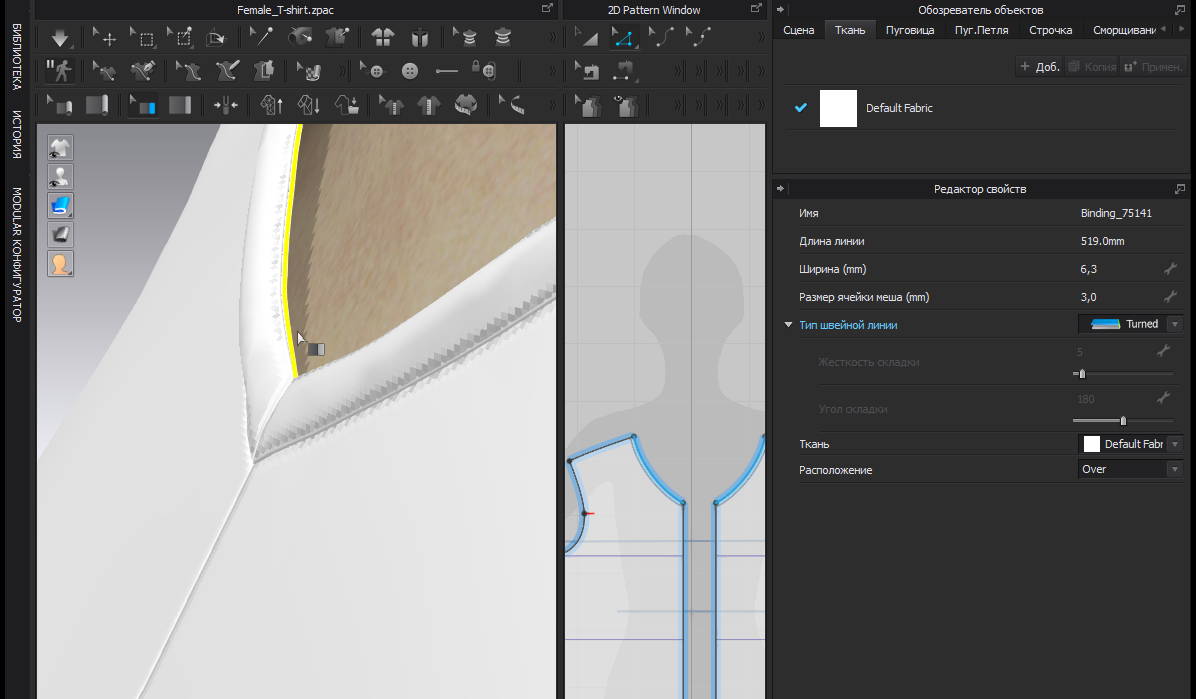Toggle the Default Fabric blue checkmark
1196x699 pixels.
pos(800,108)
